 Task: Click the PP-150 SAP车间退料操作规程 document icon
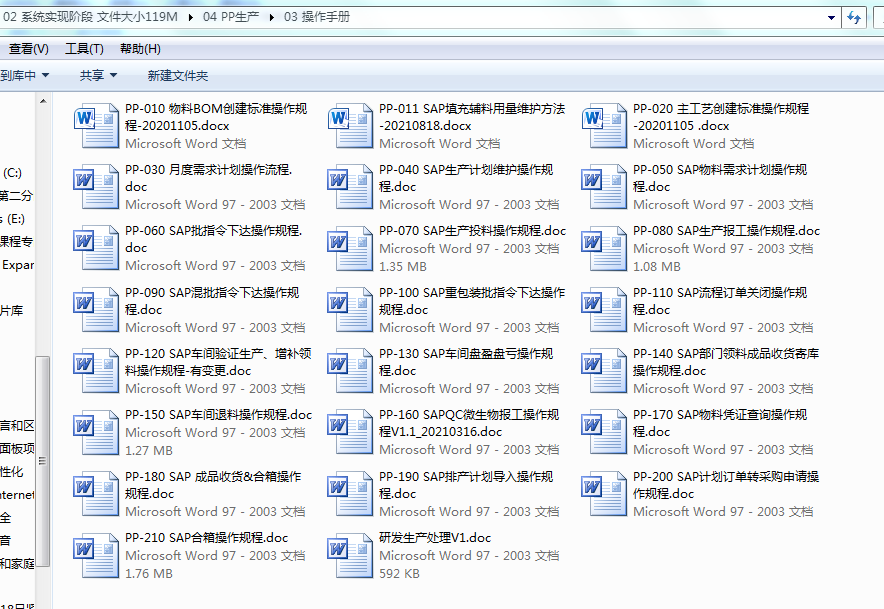coord(96,432)
